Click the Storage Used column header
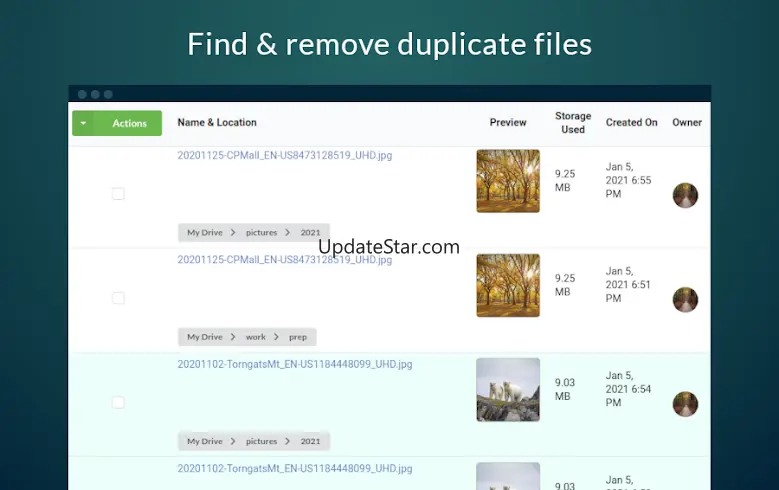Screen dimensions: 779x490 tap(573, 122)
